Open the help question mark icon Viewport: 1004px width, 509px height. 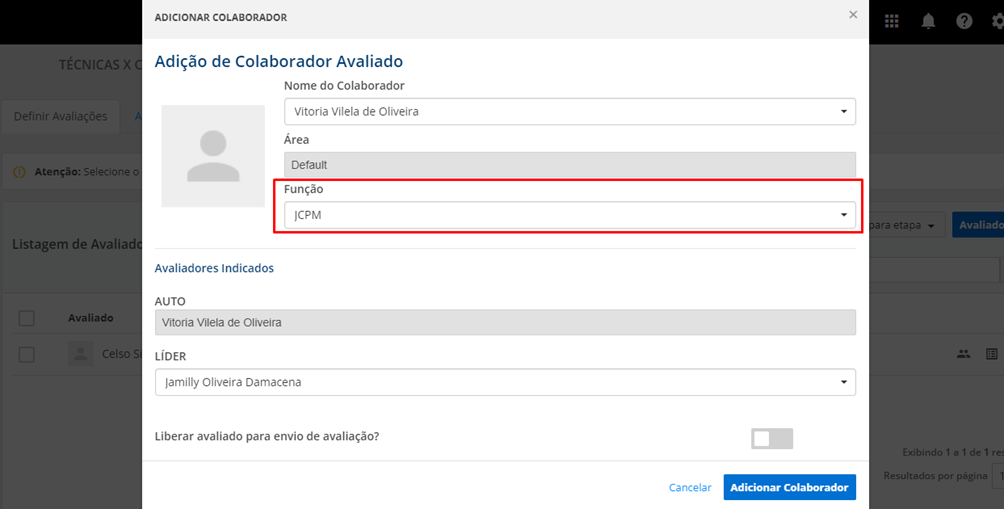point(964,21)
